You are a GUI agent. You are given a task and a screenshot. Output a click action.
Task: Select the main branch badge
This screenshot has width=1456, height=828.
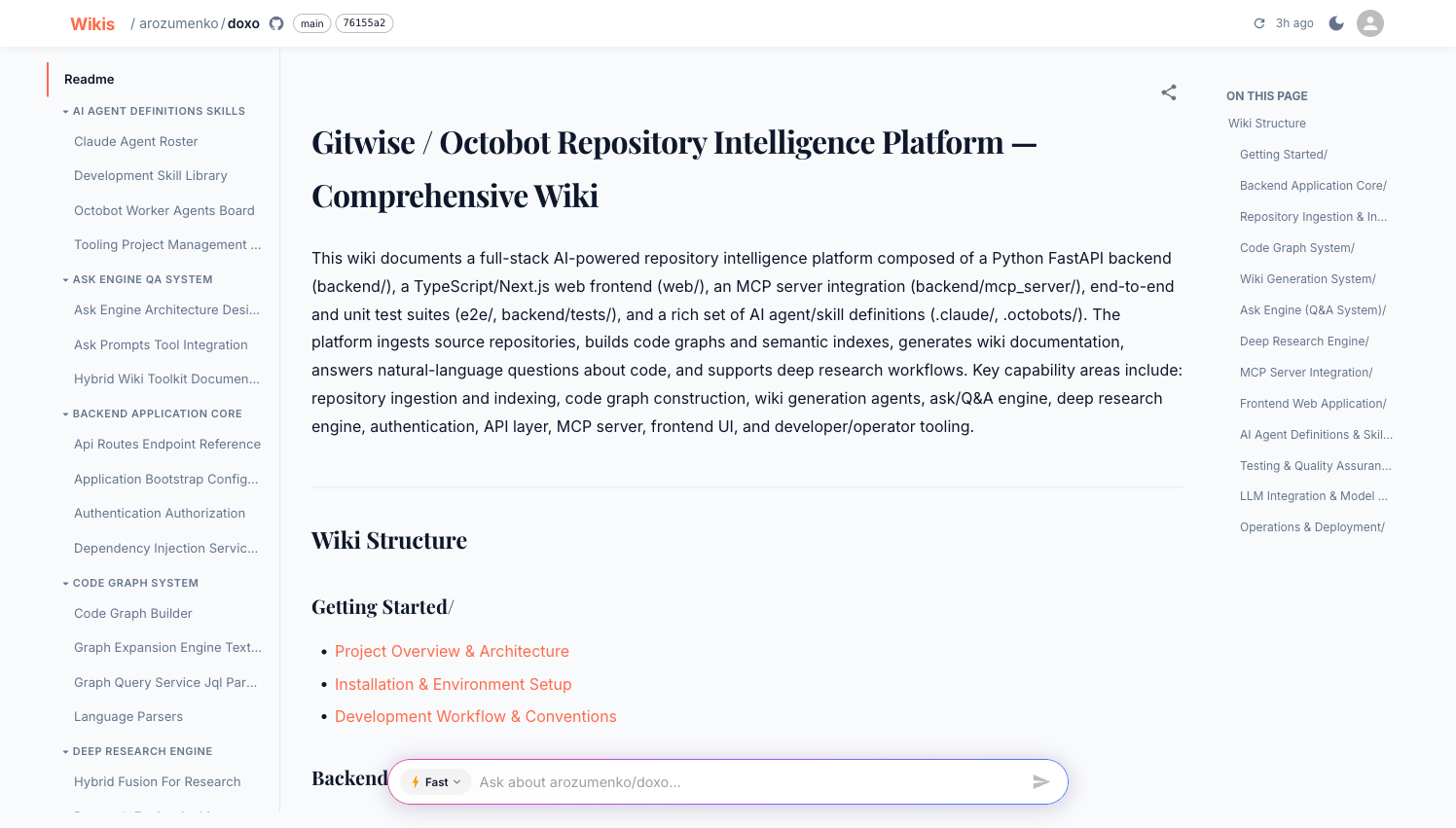pos(311,22)
